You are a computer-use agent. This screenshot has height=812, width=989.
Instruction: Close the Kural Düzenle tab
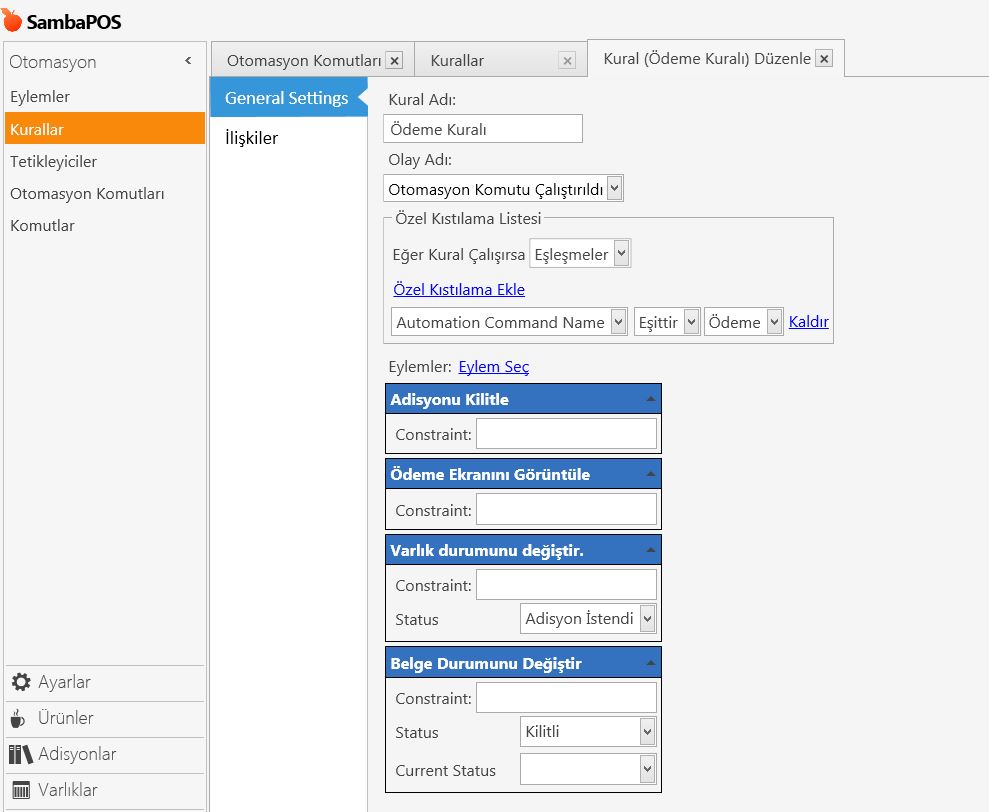pos(824,59)
